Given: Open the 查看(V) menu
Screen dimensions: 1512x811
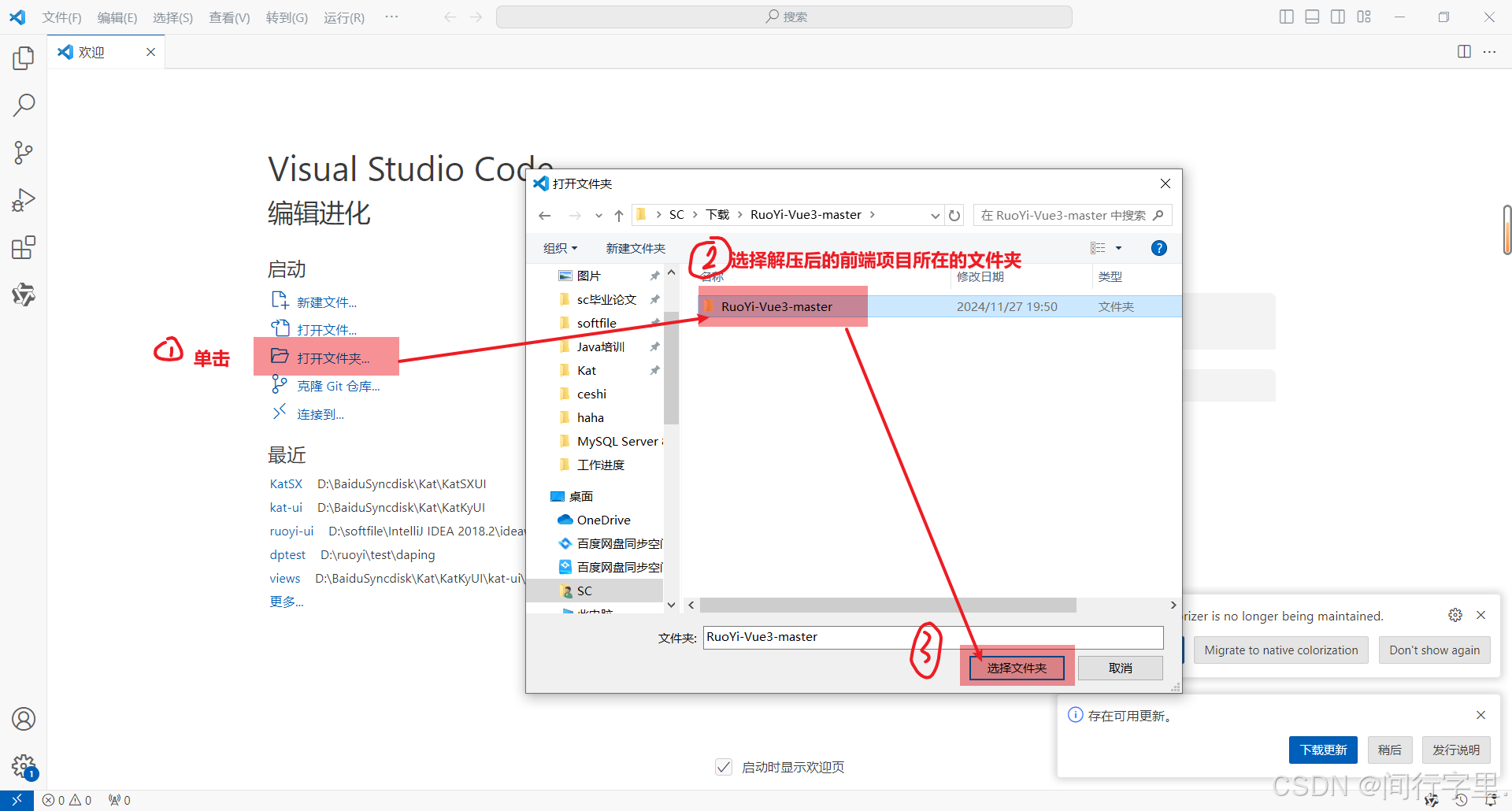Looking at the screenshot, I should tap(229, 17).
